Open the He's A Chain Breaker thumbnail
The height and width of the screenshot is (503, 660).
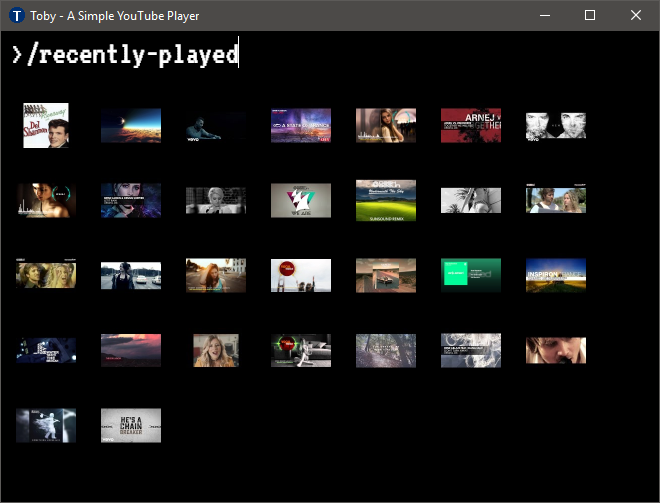click(131, 425)
